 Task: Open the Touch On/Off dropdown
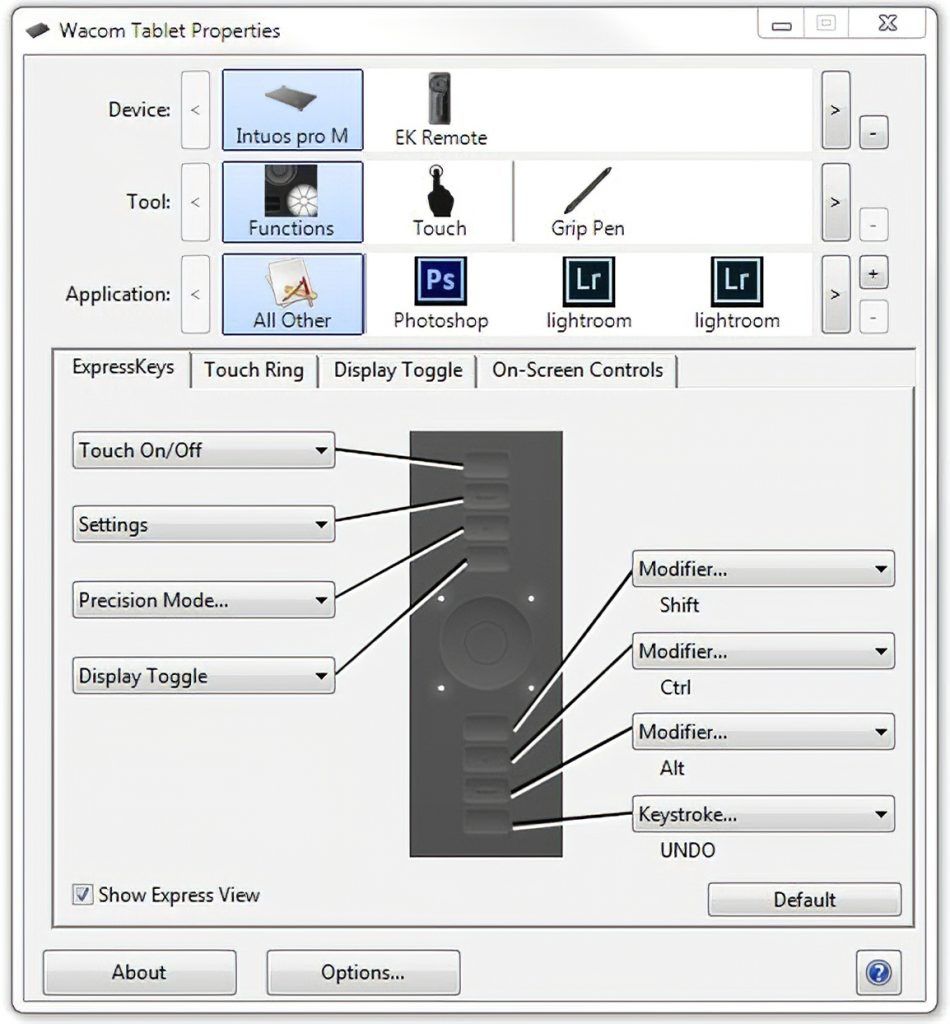pyautogui.click(x=204, y=450)
